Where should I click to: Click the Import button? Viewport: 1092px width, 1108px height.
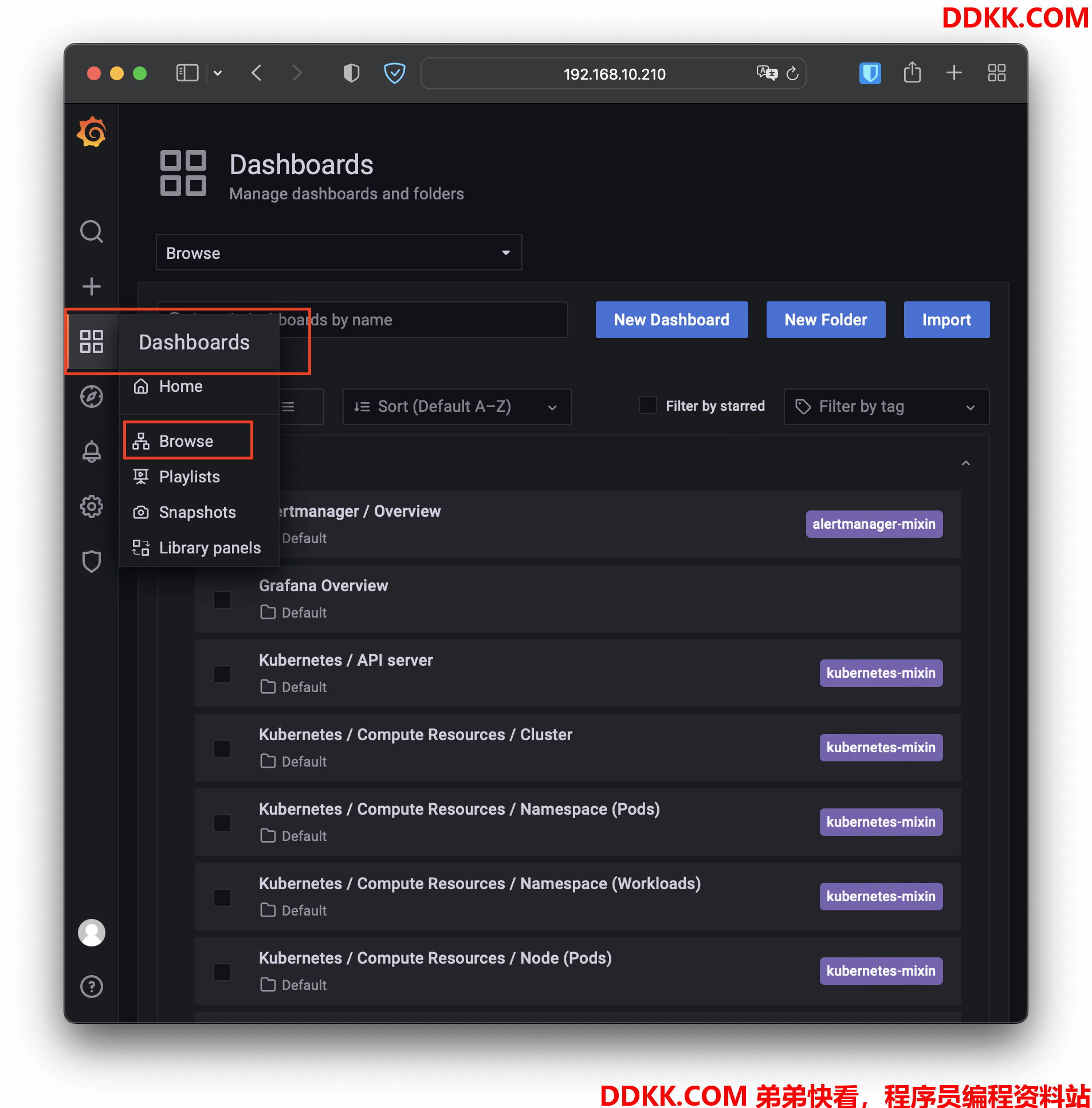click(x=946, y=320)
